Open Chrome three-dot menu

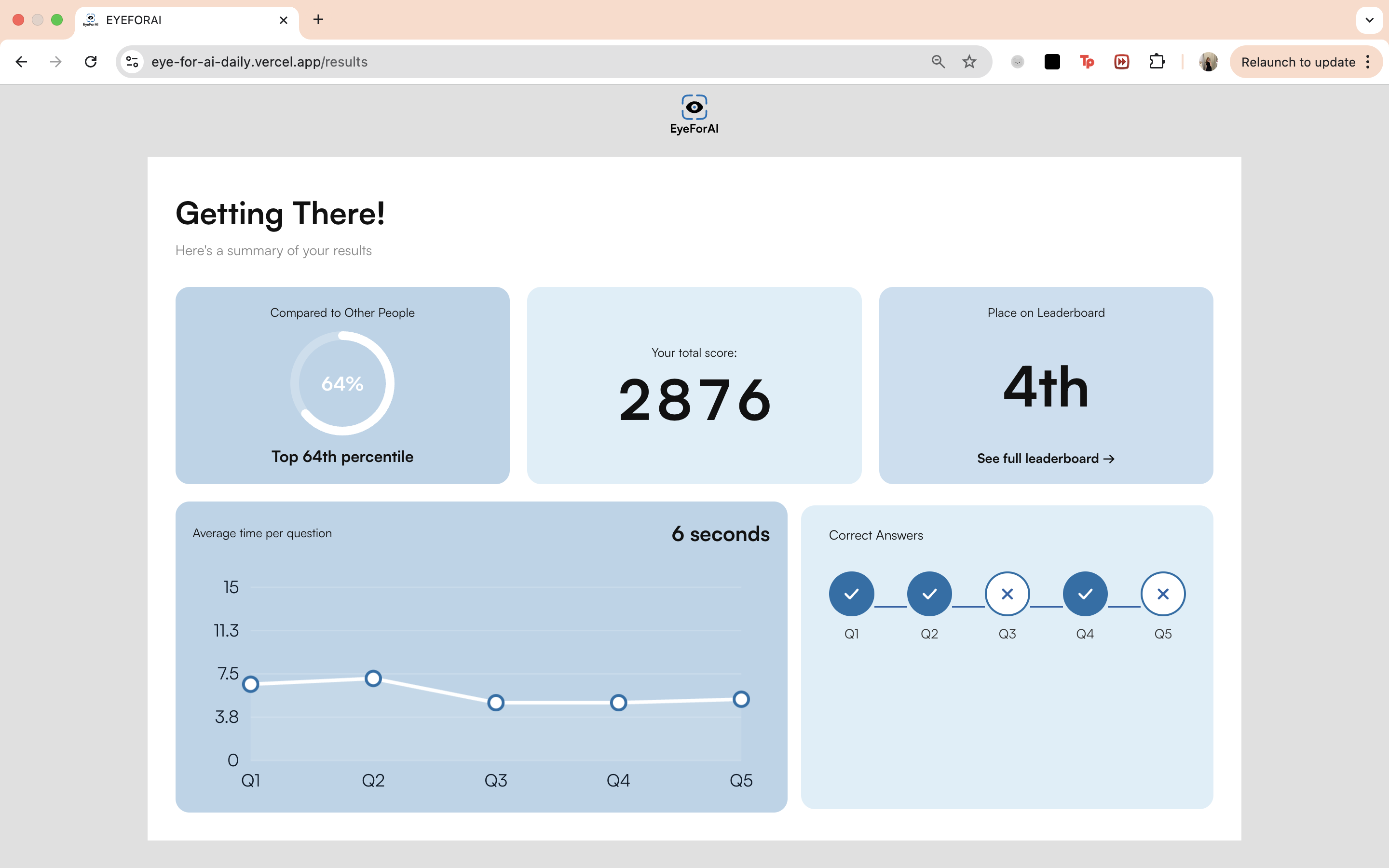[x=1368, y=61]
